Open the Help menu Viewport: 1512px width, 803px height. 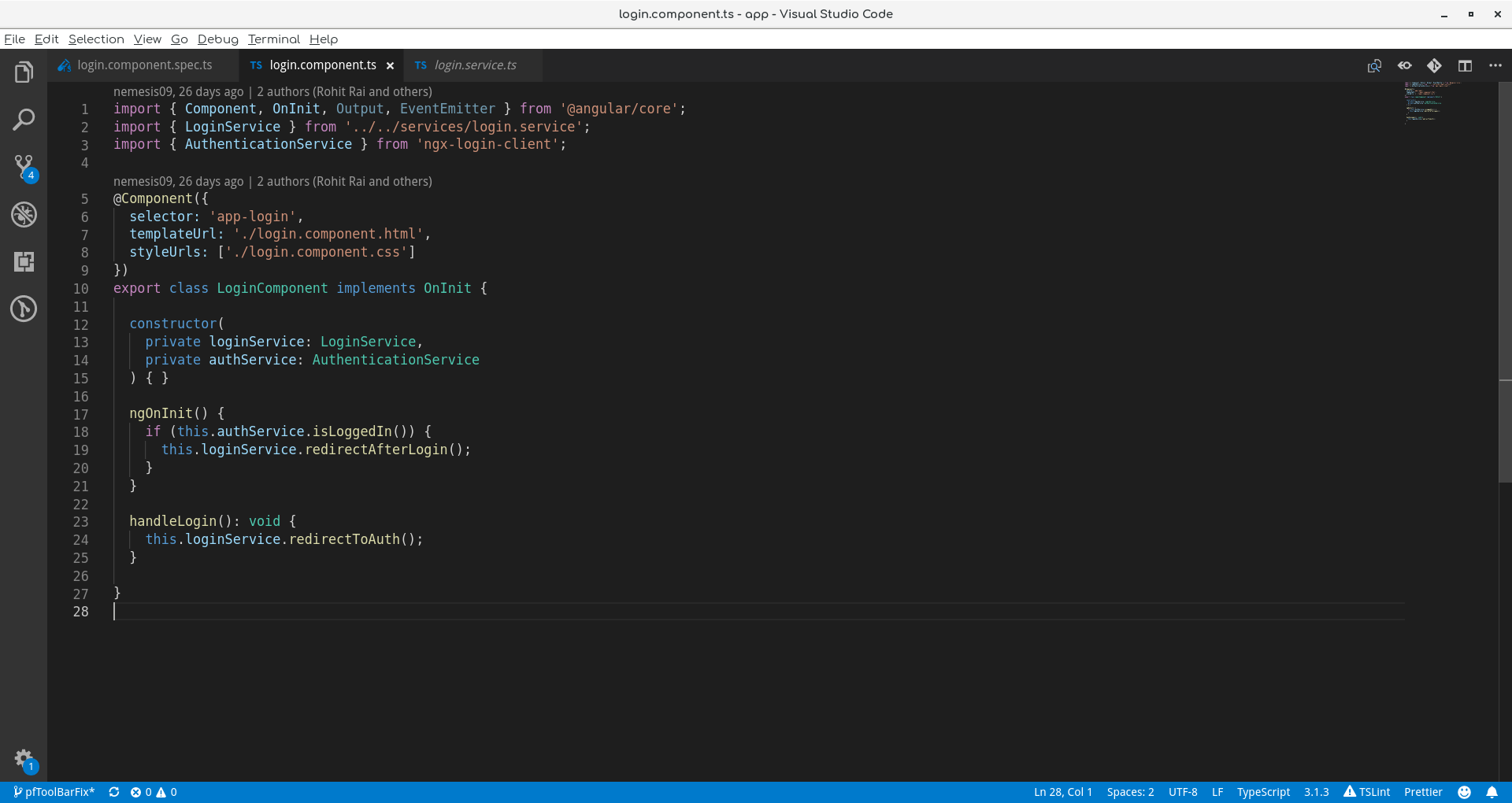324,39
